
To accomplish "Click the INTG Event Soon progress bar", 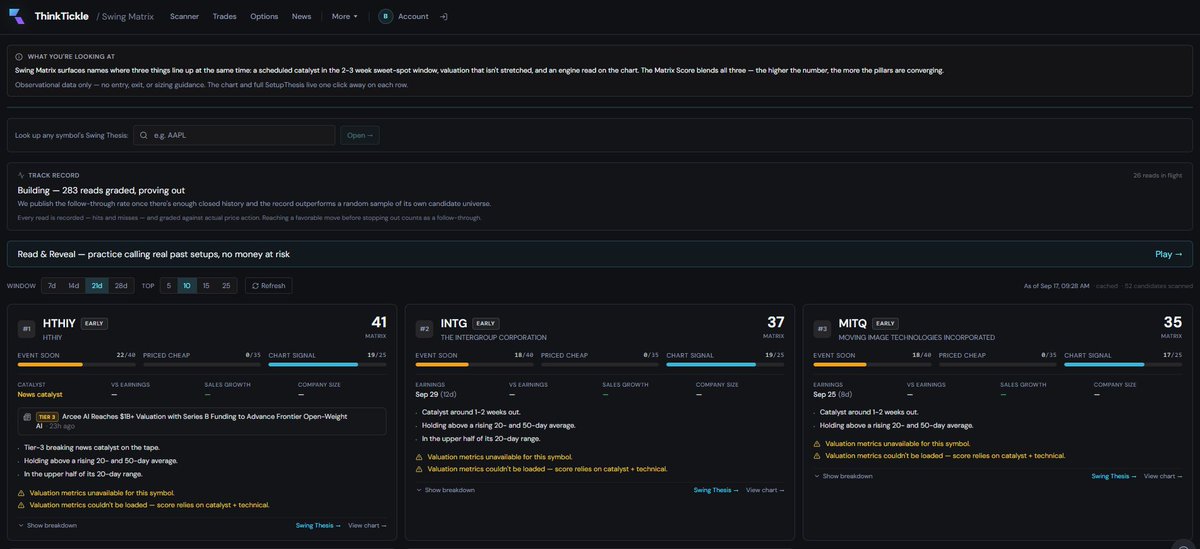I will pyautogui.click(x=474, y=365).
